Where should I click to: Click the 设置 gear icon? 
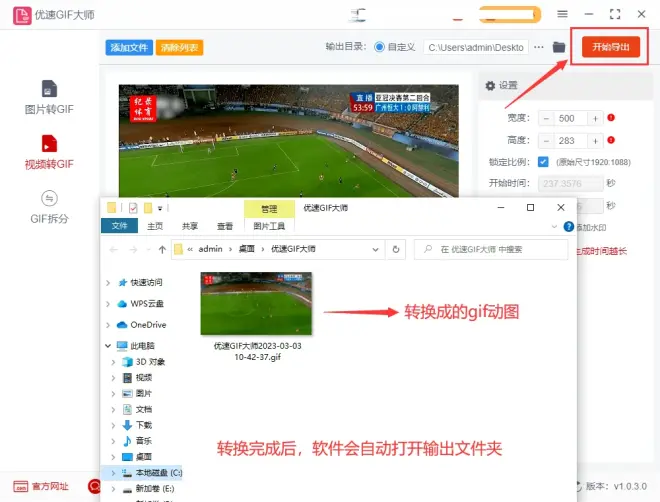pos(490,85)
